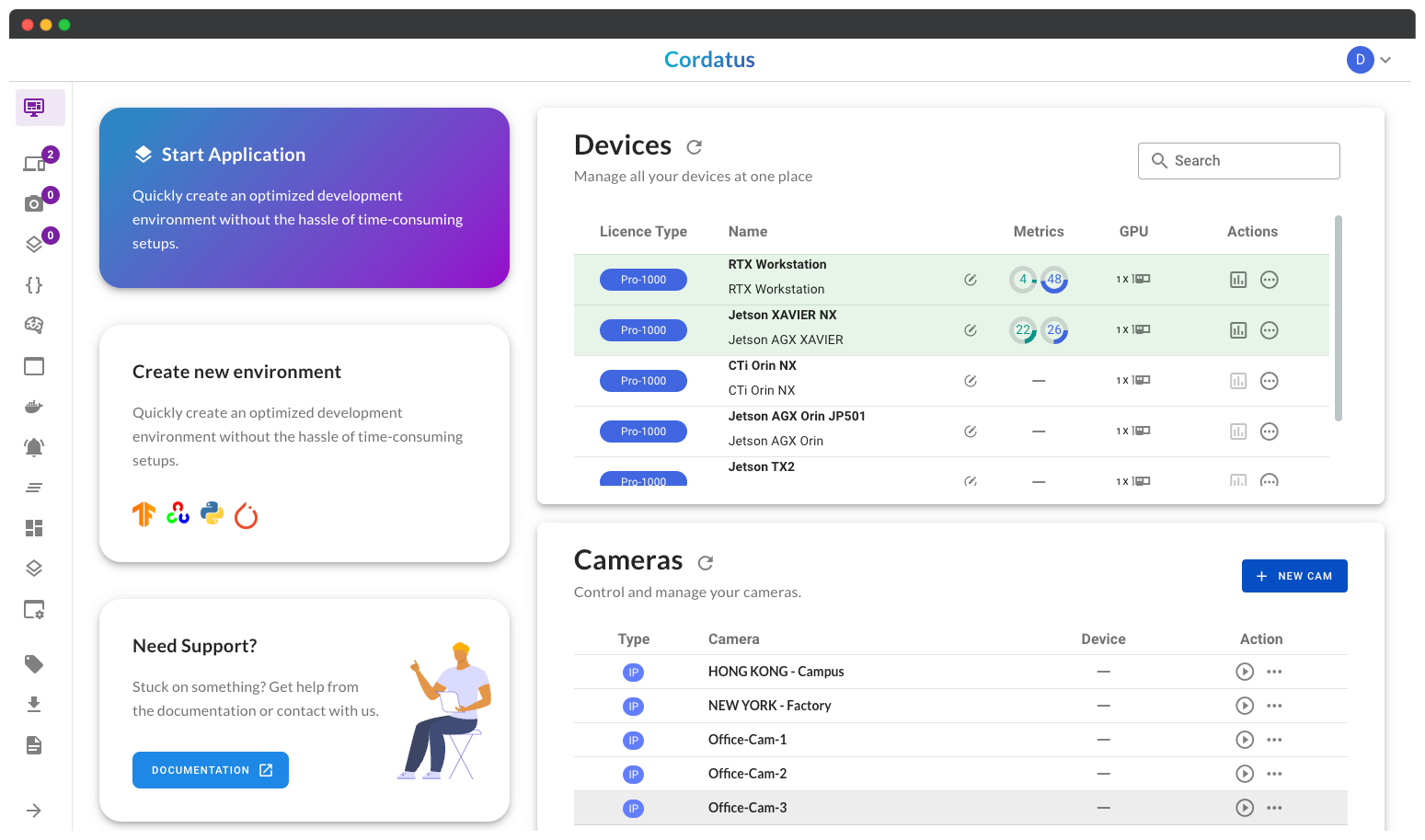The image size is (1425, 840).
Task: Open the tag label sidebar icon
Action: tap(34, 663)
